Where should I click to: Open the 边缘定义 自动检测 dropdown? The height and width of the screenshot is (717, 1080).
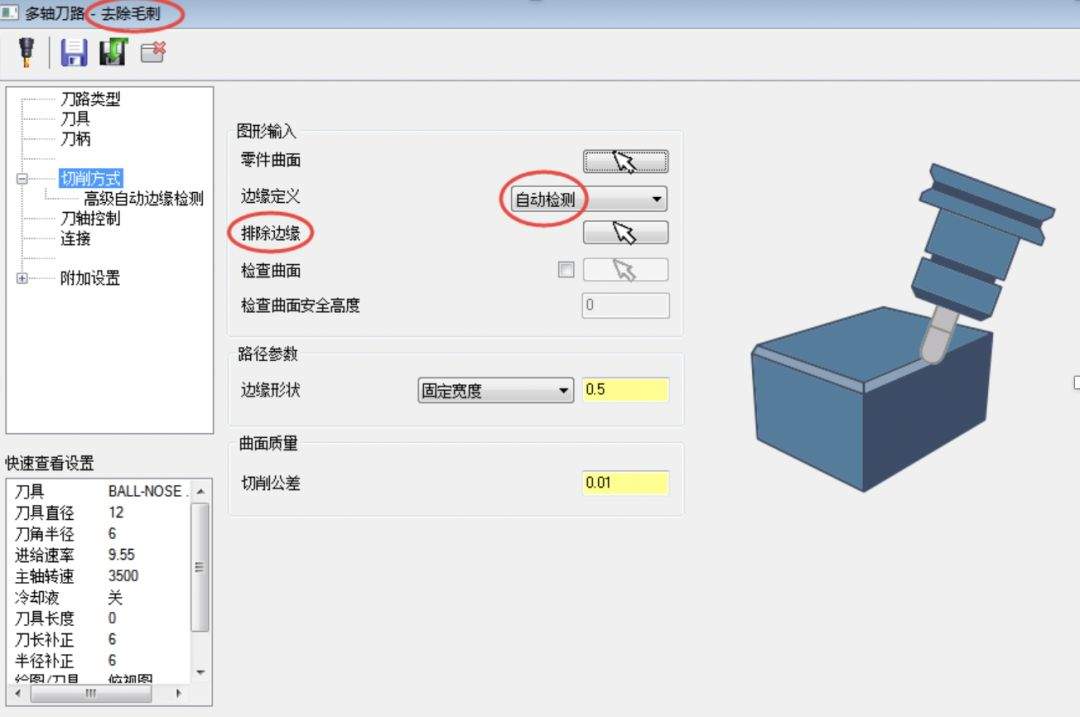click(589, 199)
